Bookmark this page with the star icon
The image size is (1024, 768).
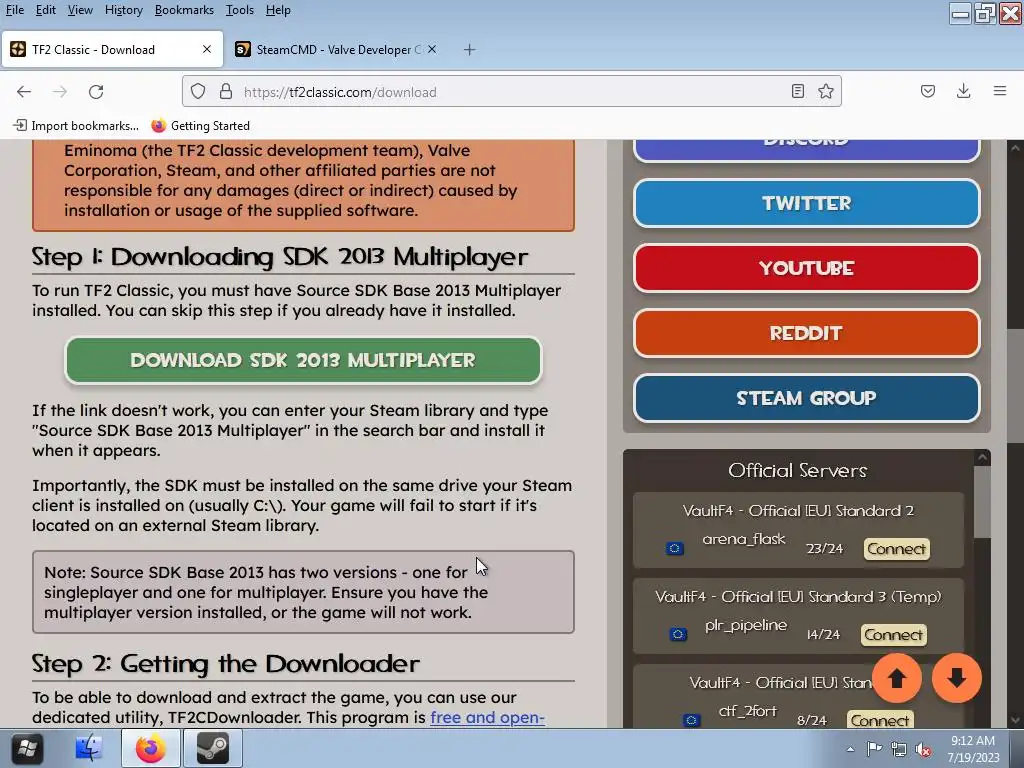coord(826,91)
